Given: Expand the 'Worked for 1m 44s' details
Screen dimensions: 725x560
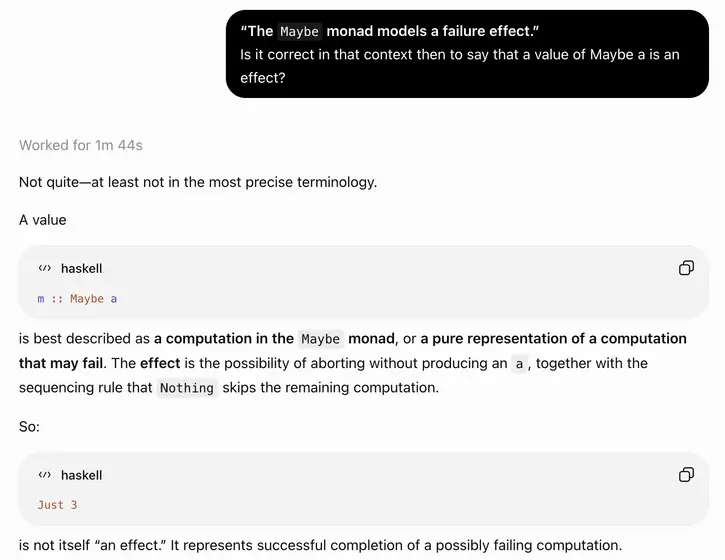Looking at the screenshot, I should [81, 145].
